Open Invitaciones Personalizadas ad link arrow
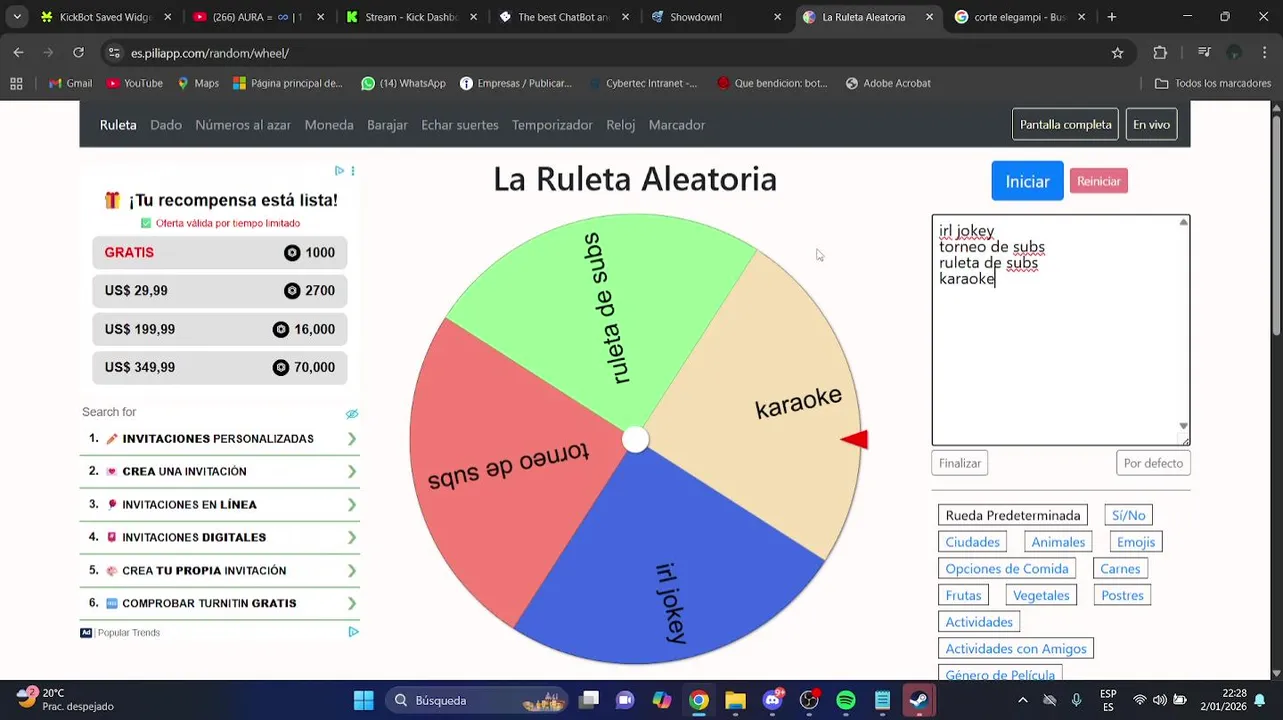The image size is (1283, 720). (x=352, y=439)
